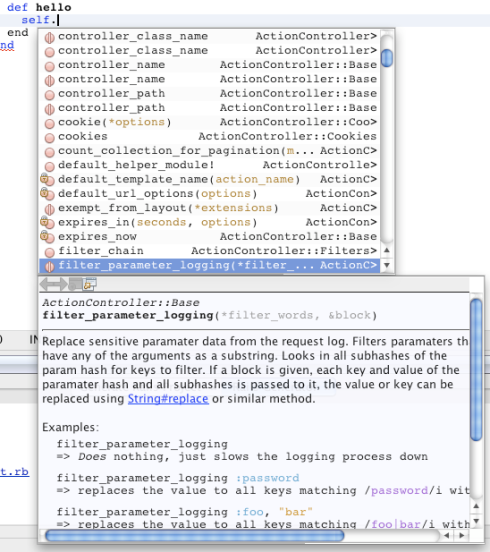Screen dimensions: 490x552
Task: Open source in editor icon
Action: pyautogui.click(x=89, y=284)
